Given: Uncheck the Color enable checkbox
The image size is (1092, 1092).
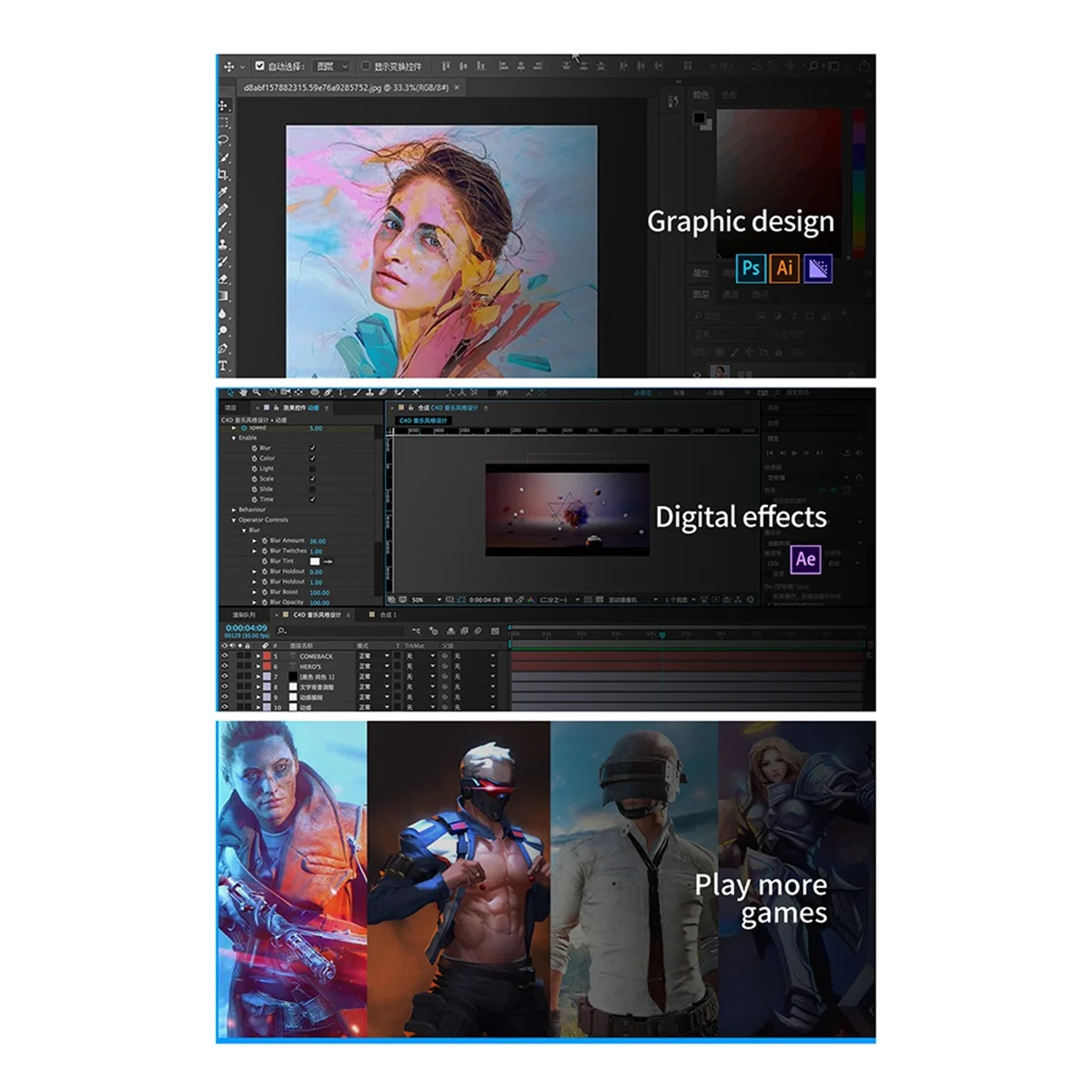Looking at the screenshot, I should pyautogui.click(x=312, y=458).
